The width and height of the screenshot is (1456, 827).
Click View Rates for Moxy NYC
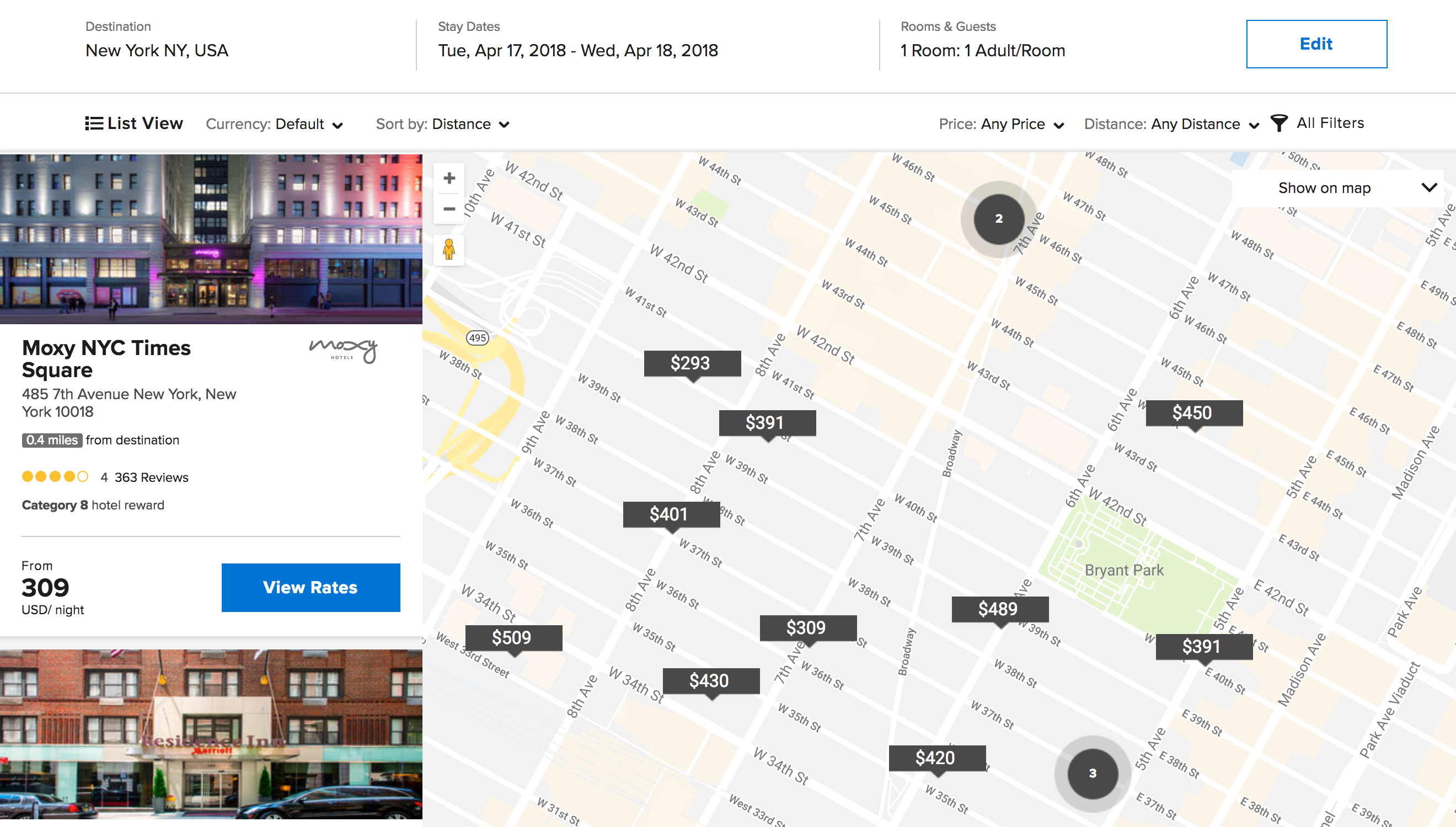point(310,587)
